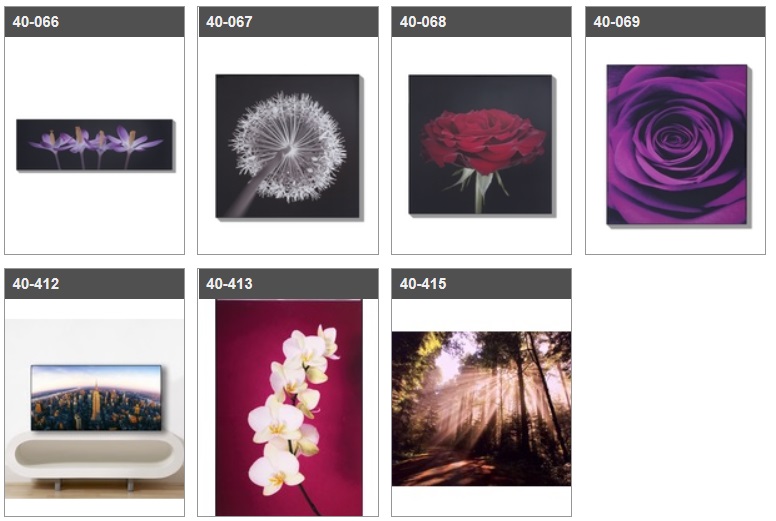Click the 40-069 product header
Viewport: 776px width, 521px height.
pos(675,22)
